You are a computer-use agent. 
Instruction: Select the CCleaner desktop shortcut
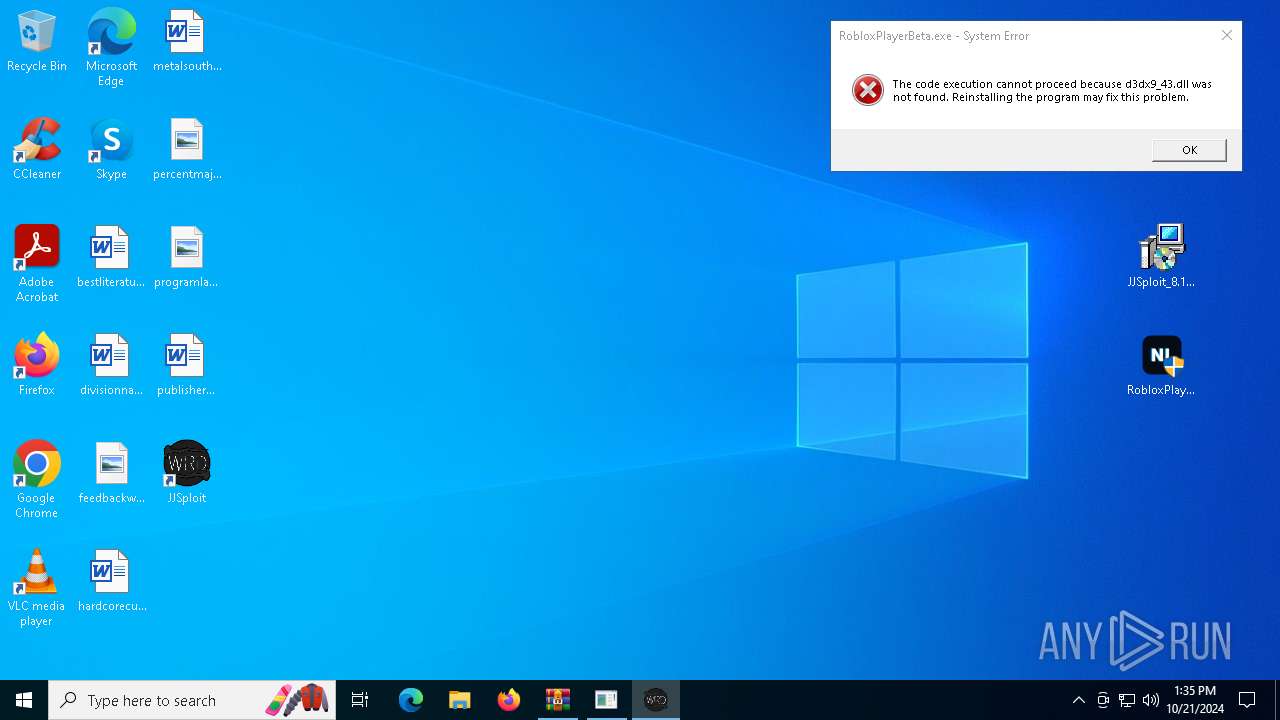tap(37, 150)
